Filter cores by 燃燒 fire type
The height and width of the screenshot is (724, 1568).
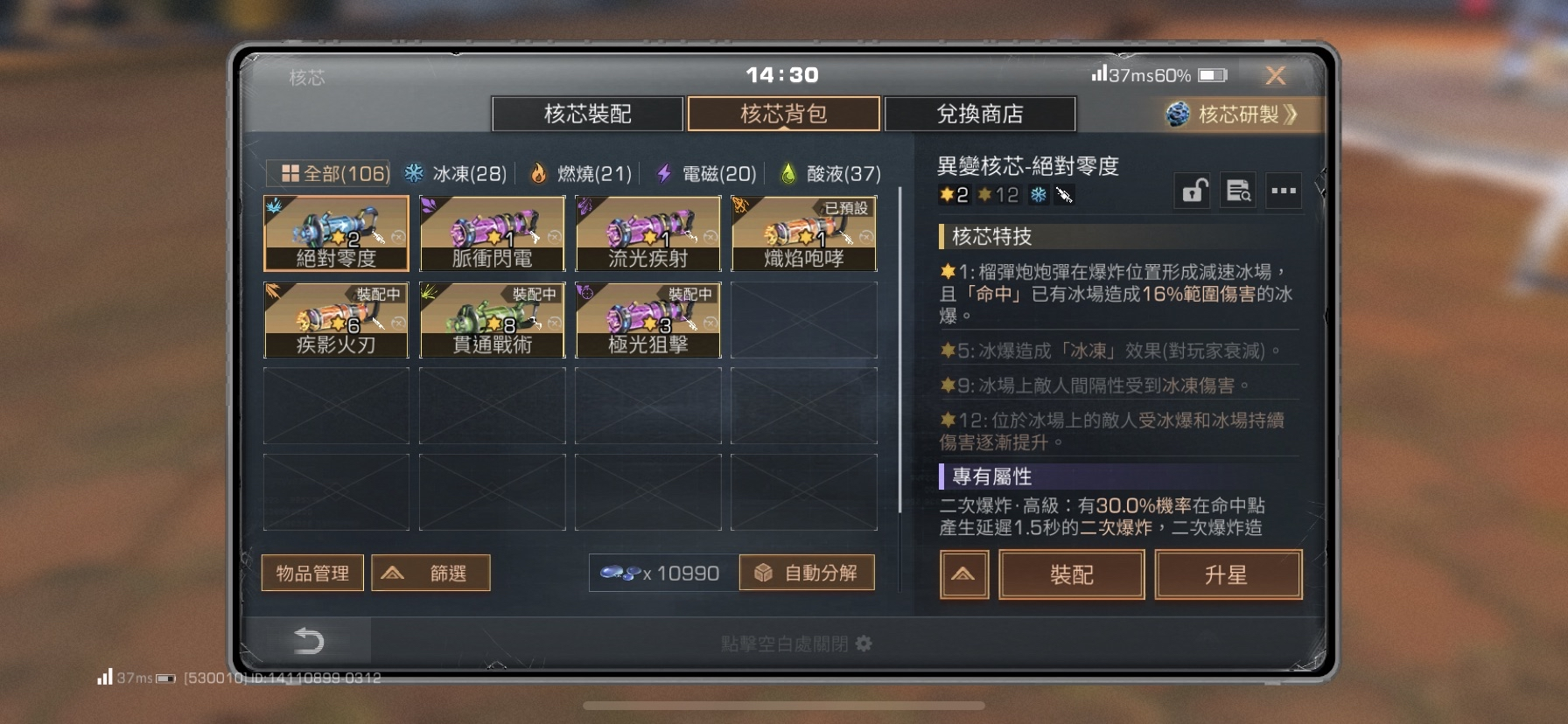pyautogui.click(x=580, y=173)
